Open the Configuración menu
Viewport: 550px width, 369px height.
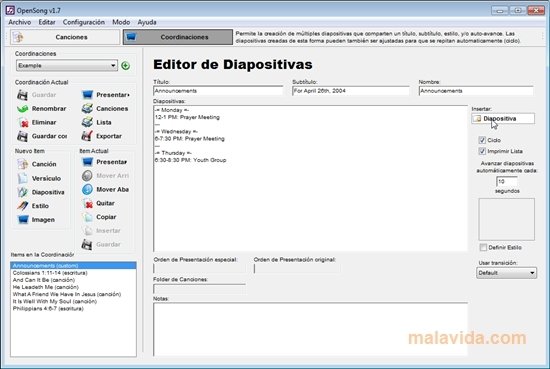[x=83, y=22]
